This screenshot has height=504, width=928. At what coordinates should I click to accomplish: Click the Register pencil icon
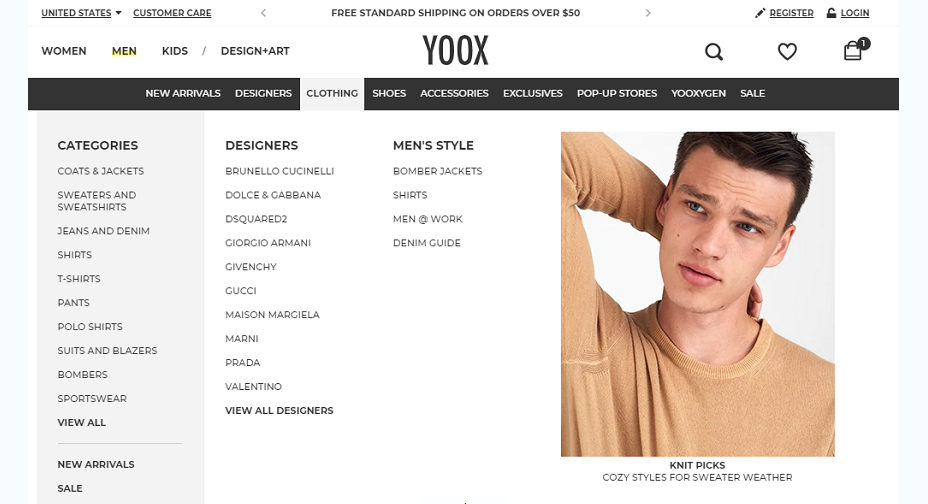click(x=760, y=13)
